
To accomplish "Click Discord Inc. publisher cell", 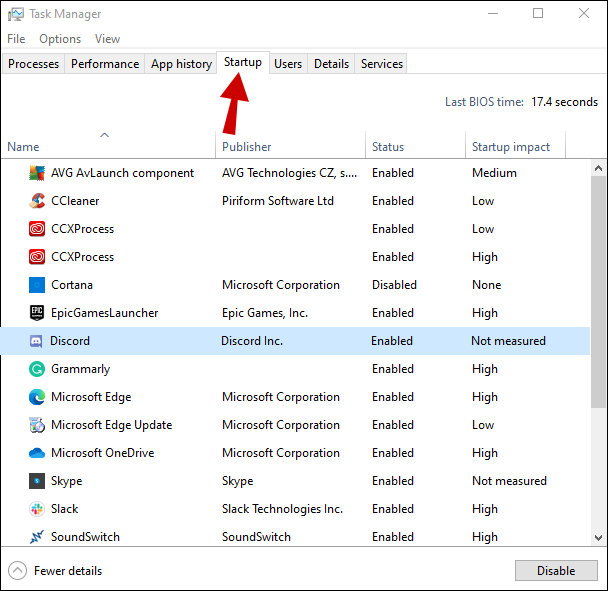I will [252, 341].
